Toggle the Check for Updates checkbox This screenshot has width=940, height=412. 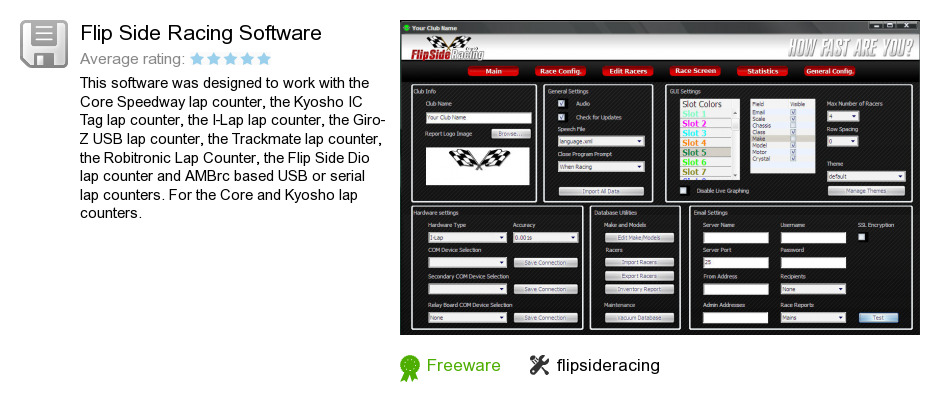pos(562,117)
